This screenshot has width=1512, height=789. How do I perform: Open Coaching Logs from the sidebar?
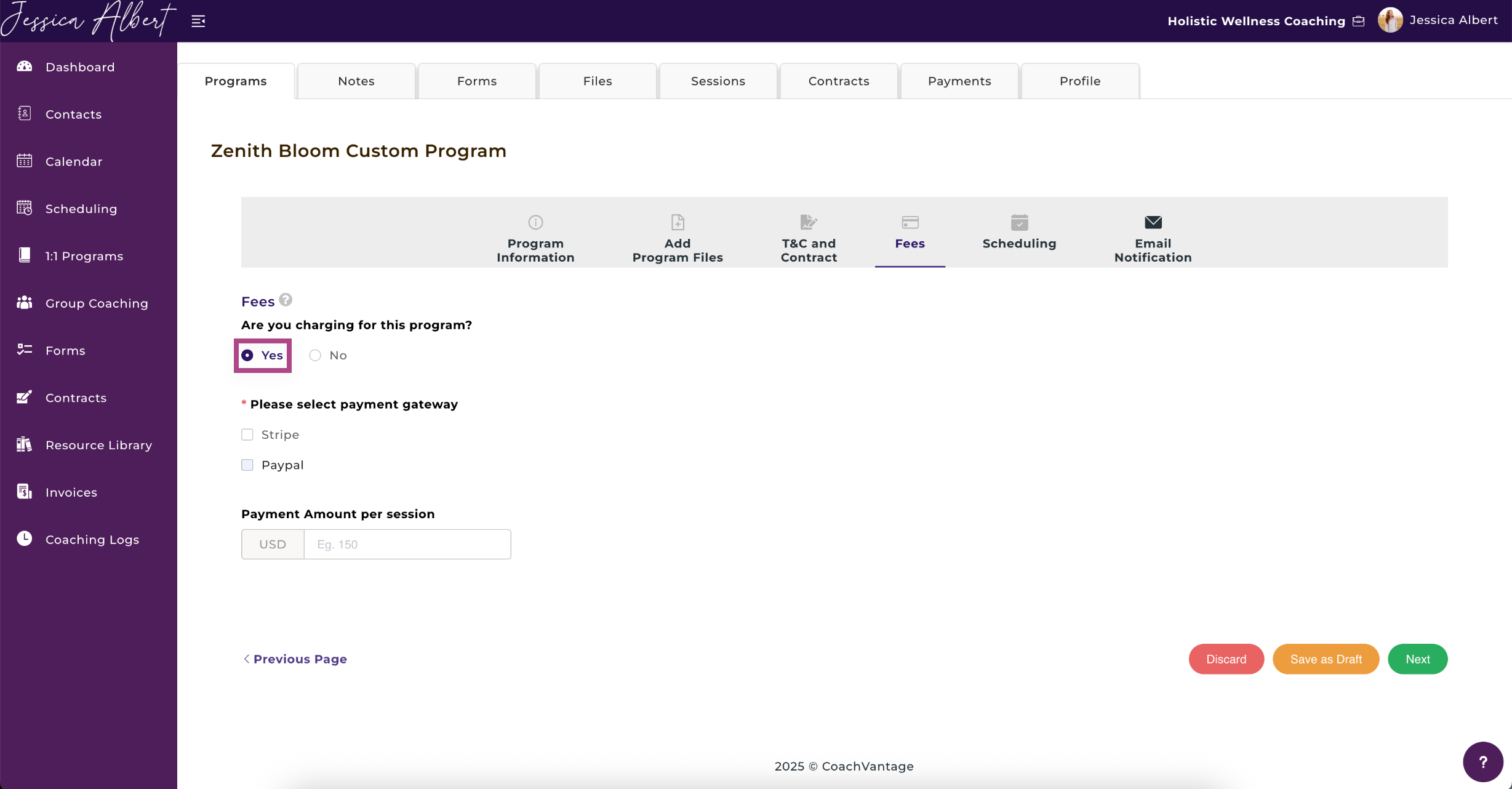[92, 540]
